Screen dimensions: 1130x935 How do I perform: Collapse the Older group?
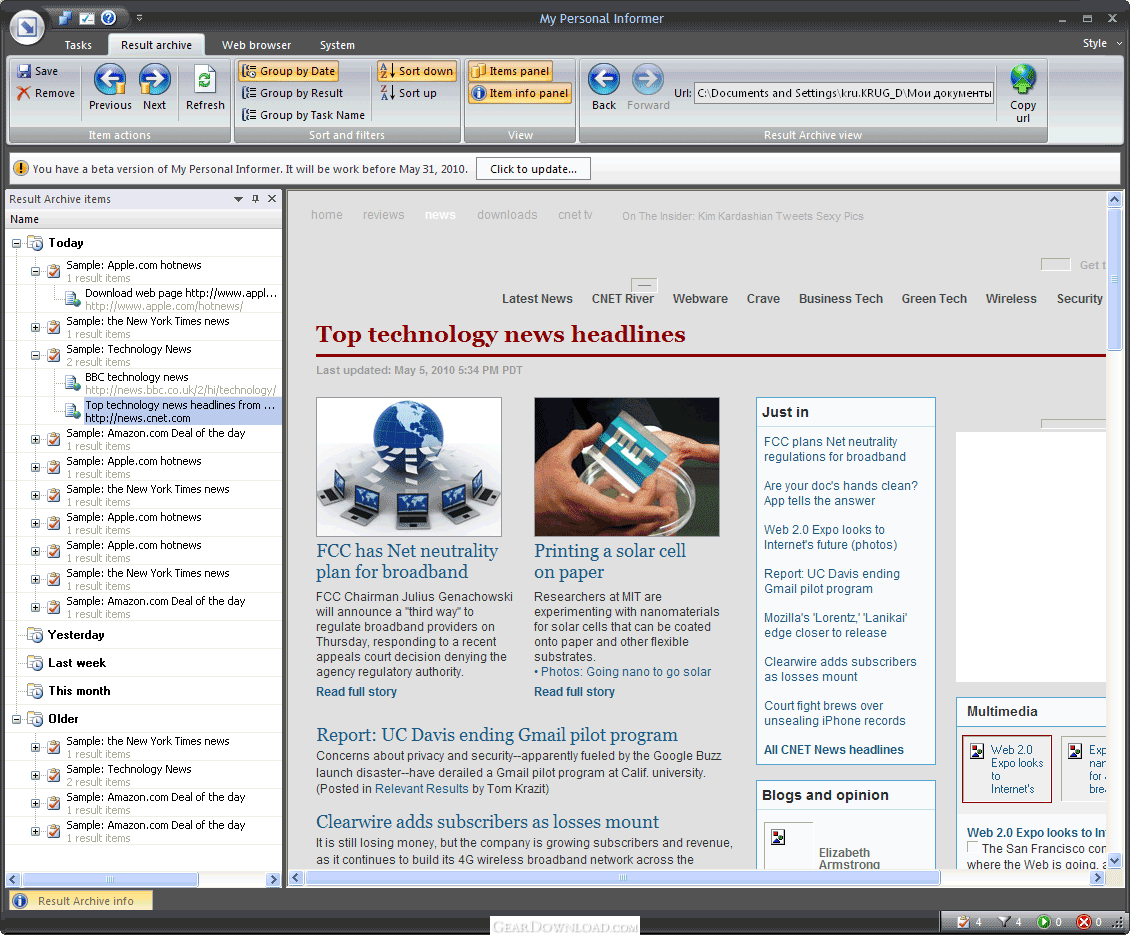pos(17,719)
